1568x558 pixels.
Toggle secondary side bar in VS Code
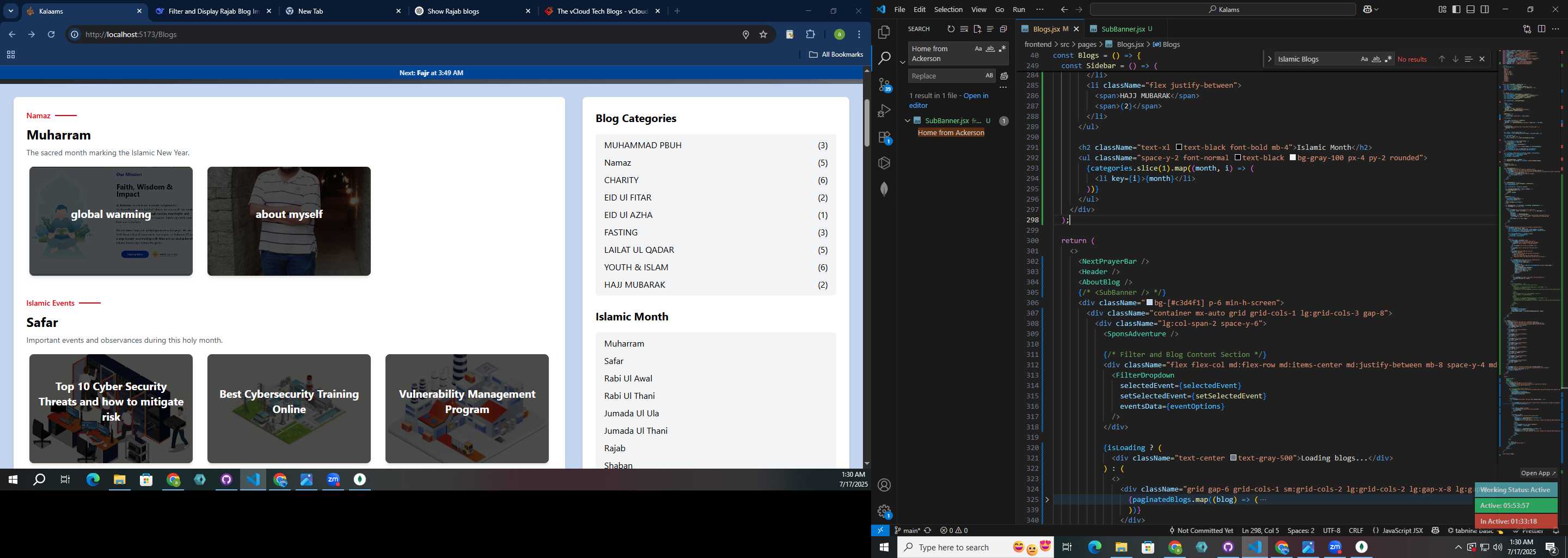point(1485,9)
